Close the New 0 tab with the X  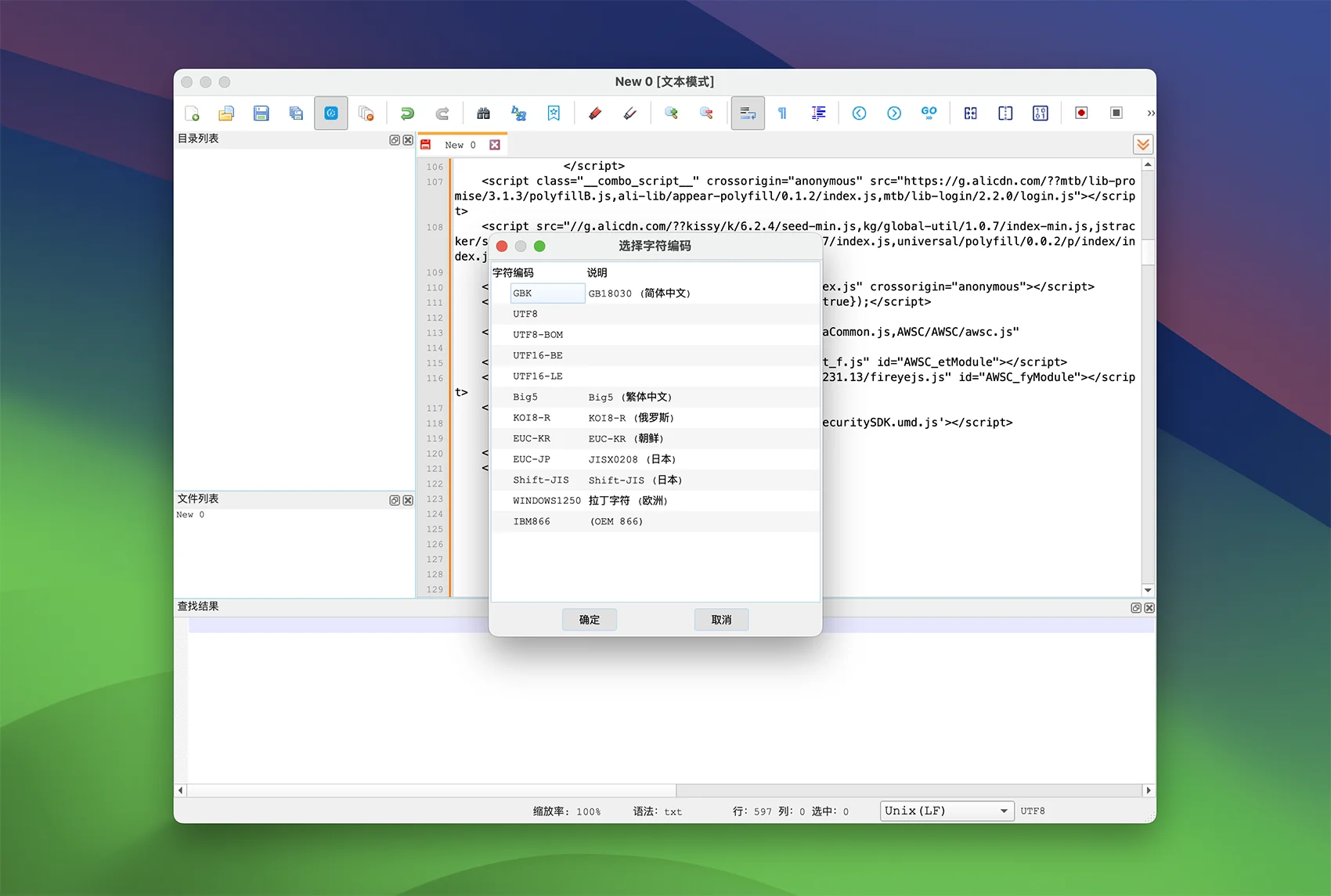click(x=495, y=145)
